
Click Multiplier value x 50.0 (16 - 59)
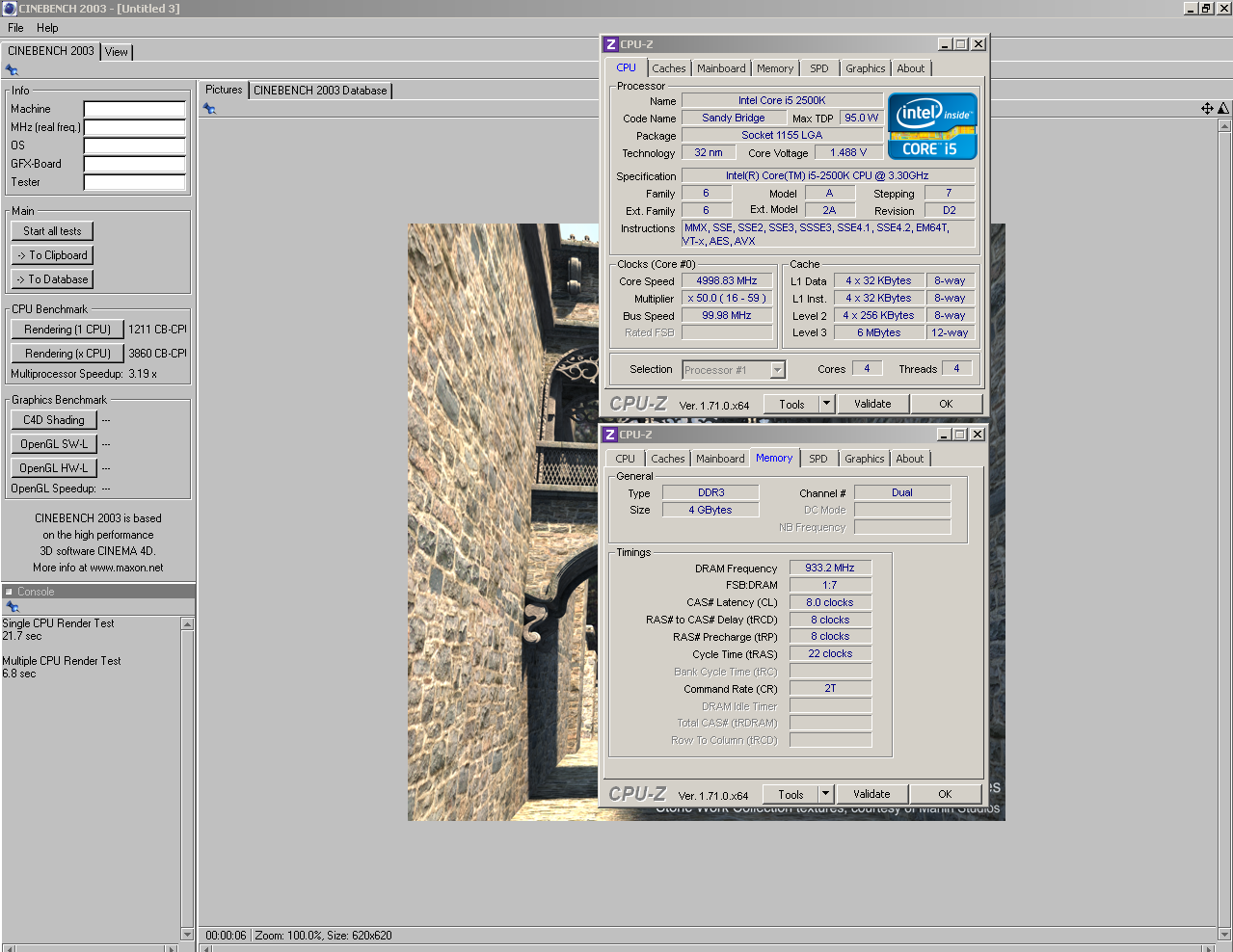727,299
